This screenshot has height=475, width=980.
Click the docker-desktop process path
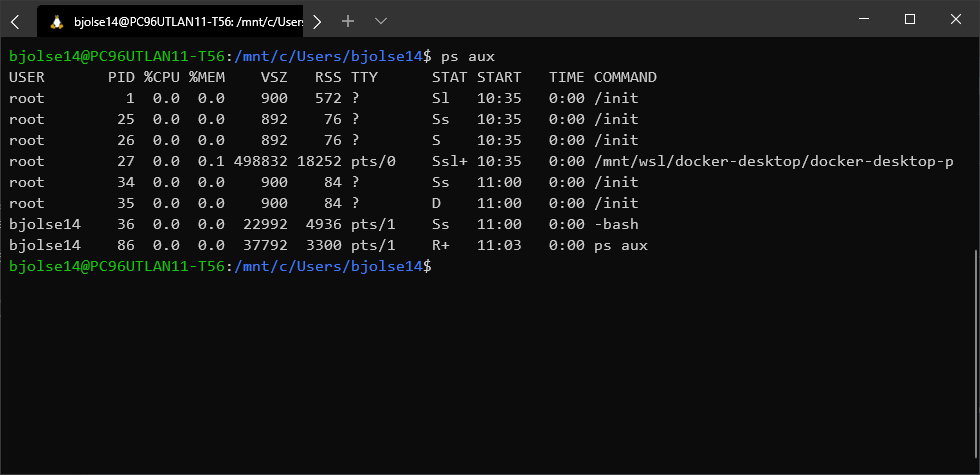click(x=774, y=161)
